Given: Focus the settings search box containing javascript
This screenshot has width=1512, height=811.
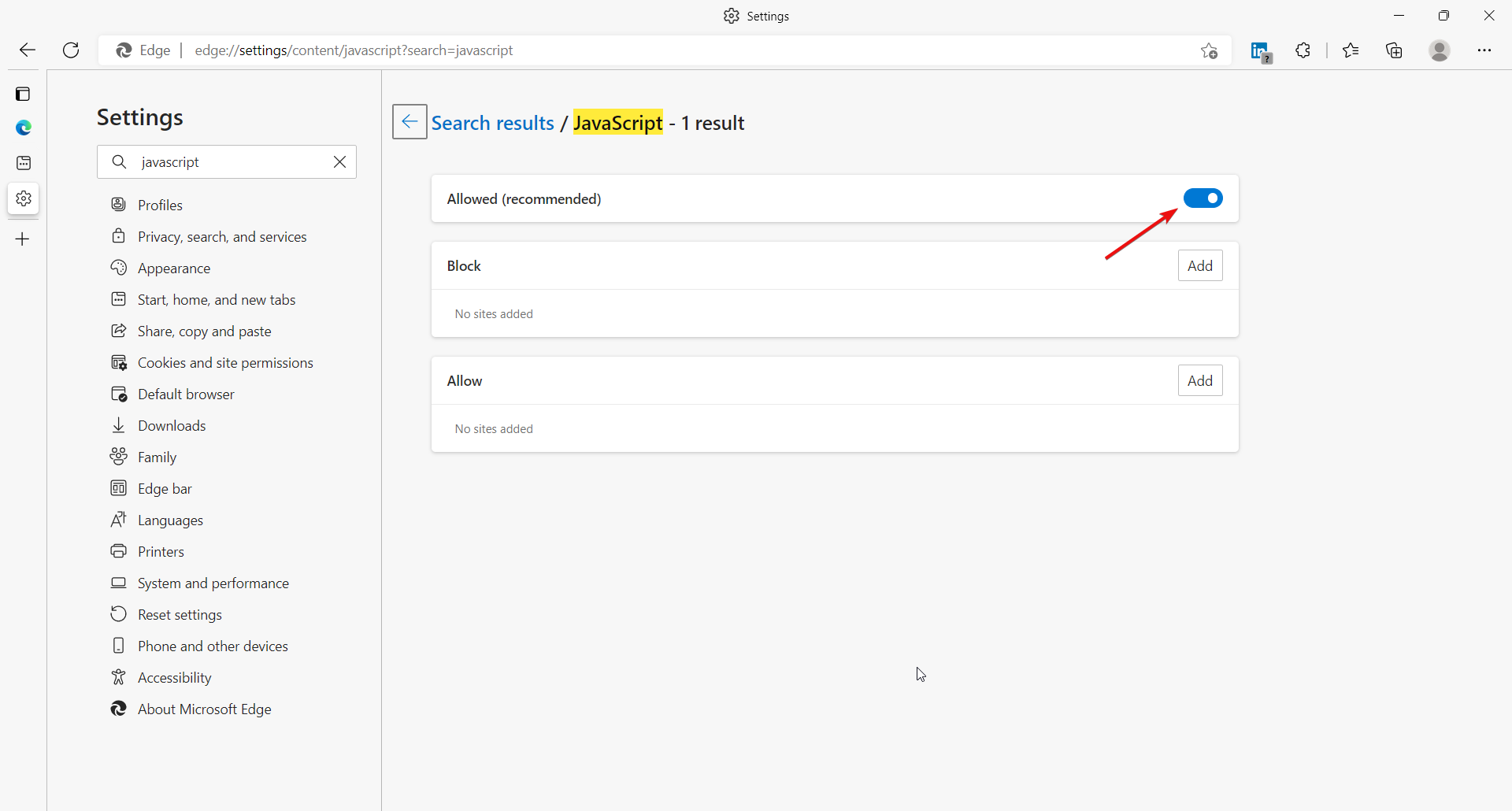Looking at the screenshot, I should 227,161.
